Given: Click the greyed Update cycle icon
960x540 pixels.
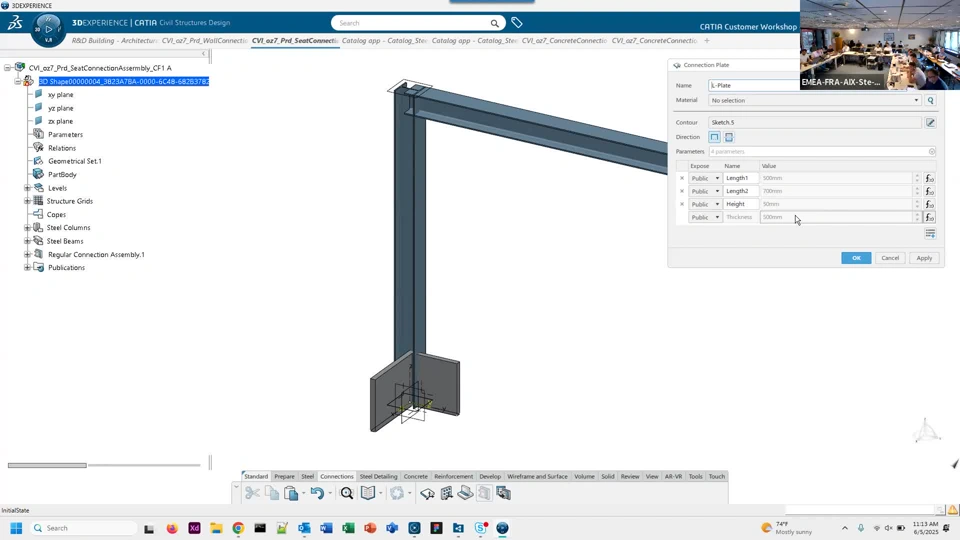Looking at the screenshot, I should click(397, 493).
